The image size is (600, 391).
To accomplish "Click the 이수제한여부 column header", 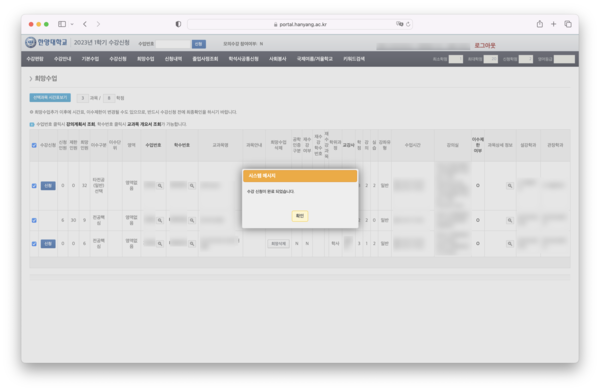I will point(478,145).
